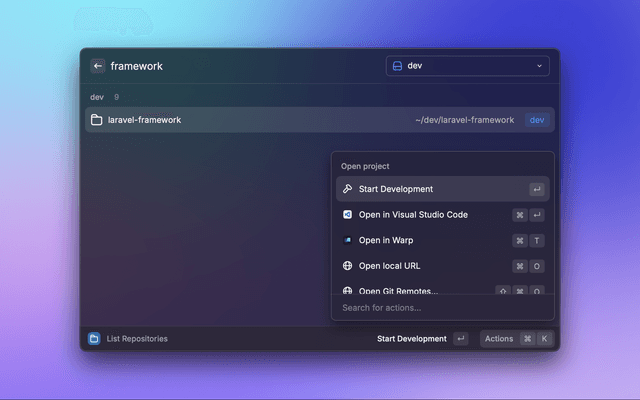Click the laravel-framework folder icon

(97, 120)
